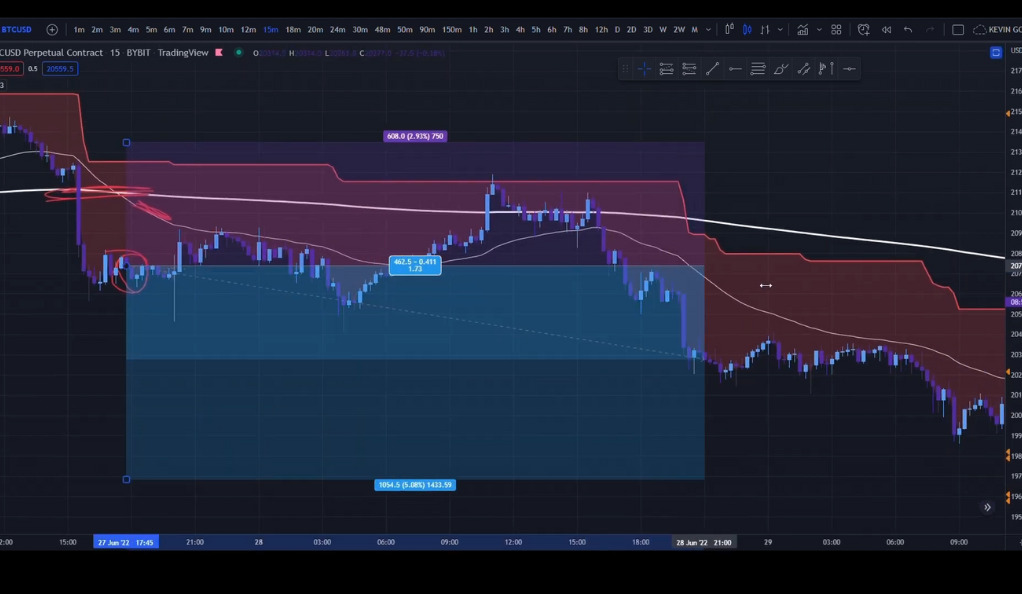Image resolution: width=1022 pixels, height=594 pixels.
Task: Choose the 150m timeframe
Action: tap(452, 29)
